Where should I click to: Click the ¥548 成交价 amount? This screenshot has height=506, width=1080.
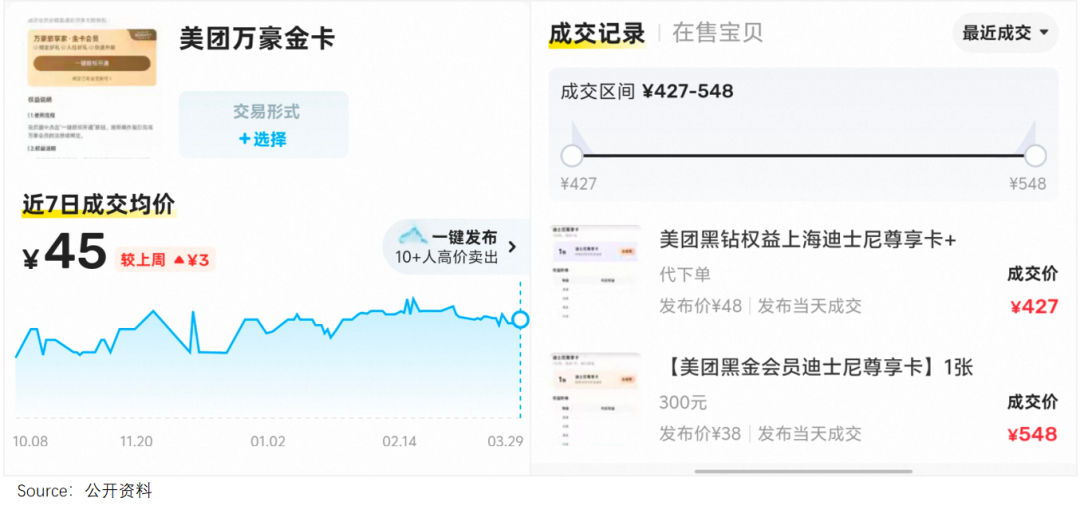click(x=1033, y=435)
